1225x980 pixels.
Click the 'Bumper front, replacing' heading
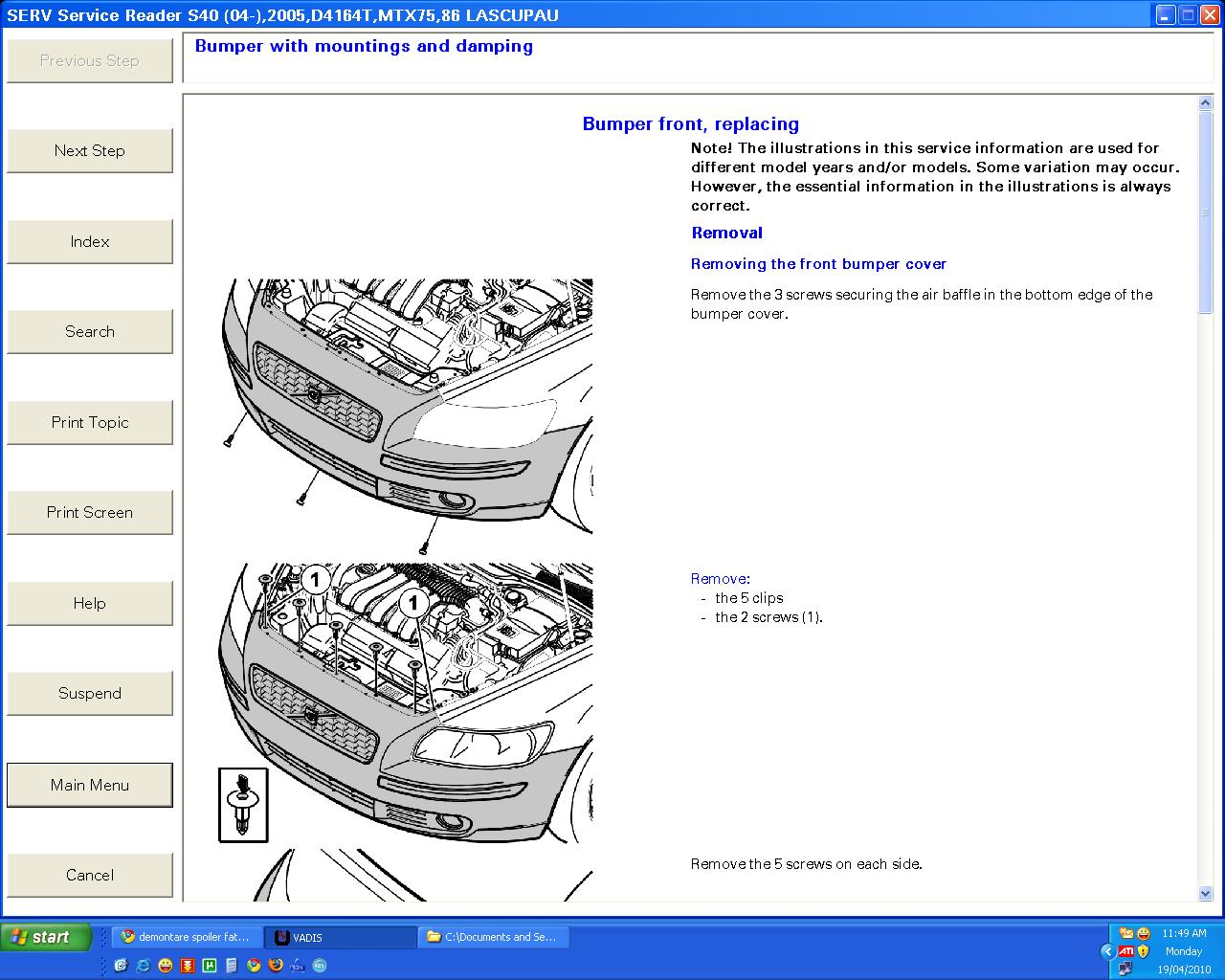[691, 123]
